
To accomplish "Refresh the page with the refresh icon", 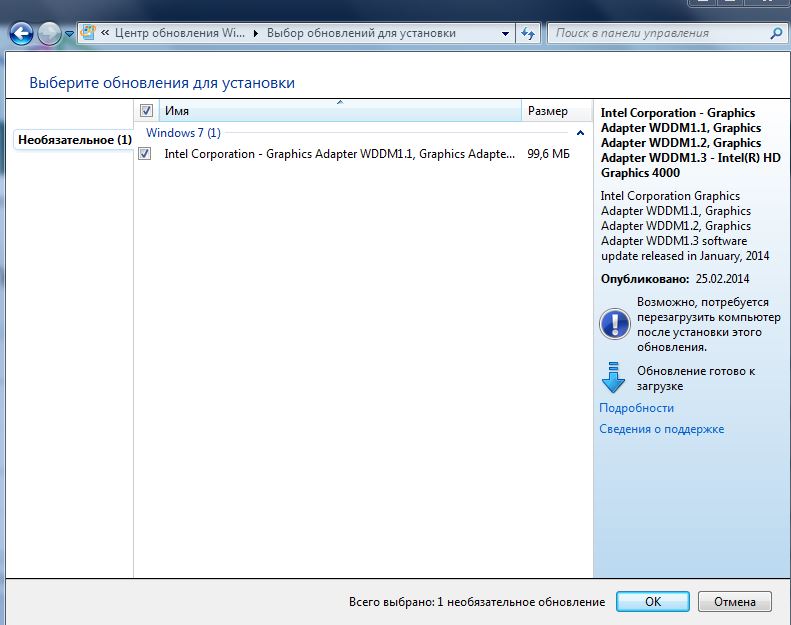I will pos(528,34).
